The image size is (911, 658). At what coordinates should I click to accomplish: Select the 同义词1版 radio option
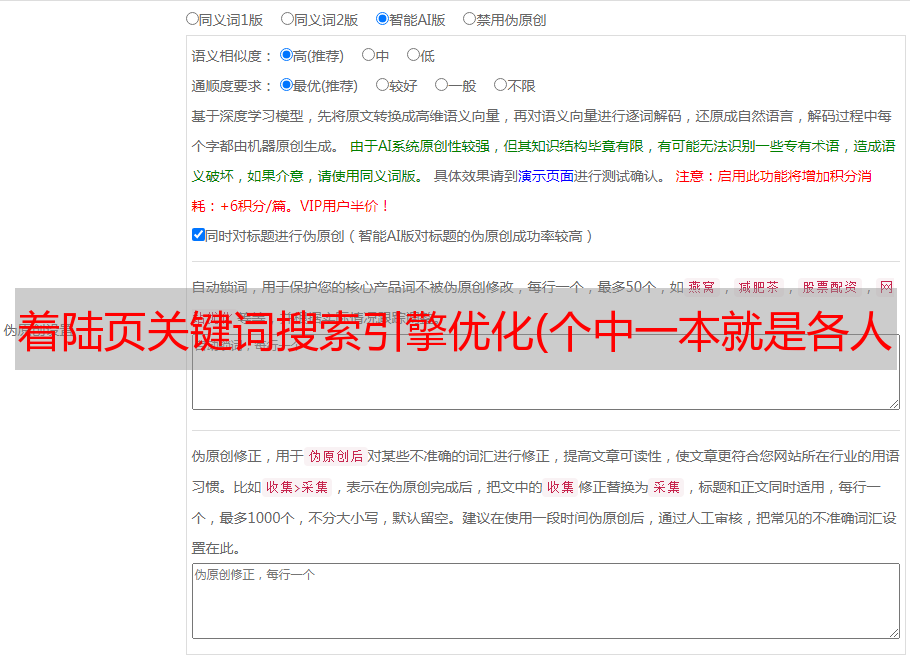(x=192, y=19)
